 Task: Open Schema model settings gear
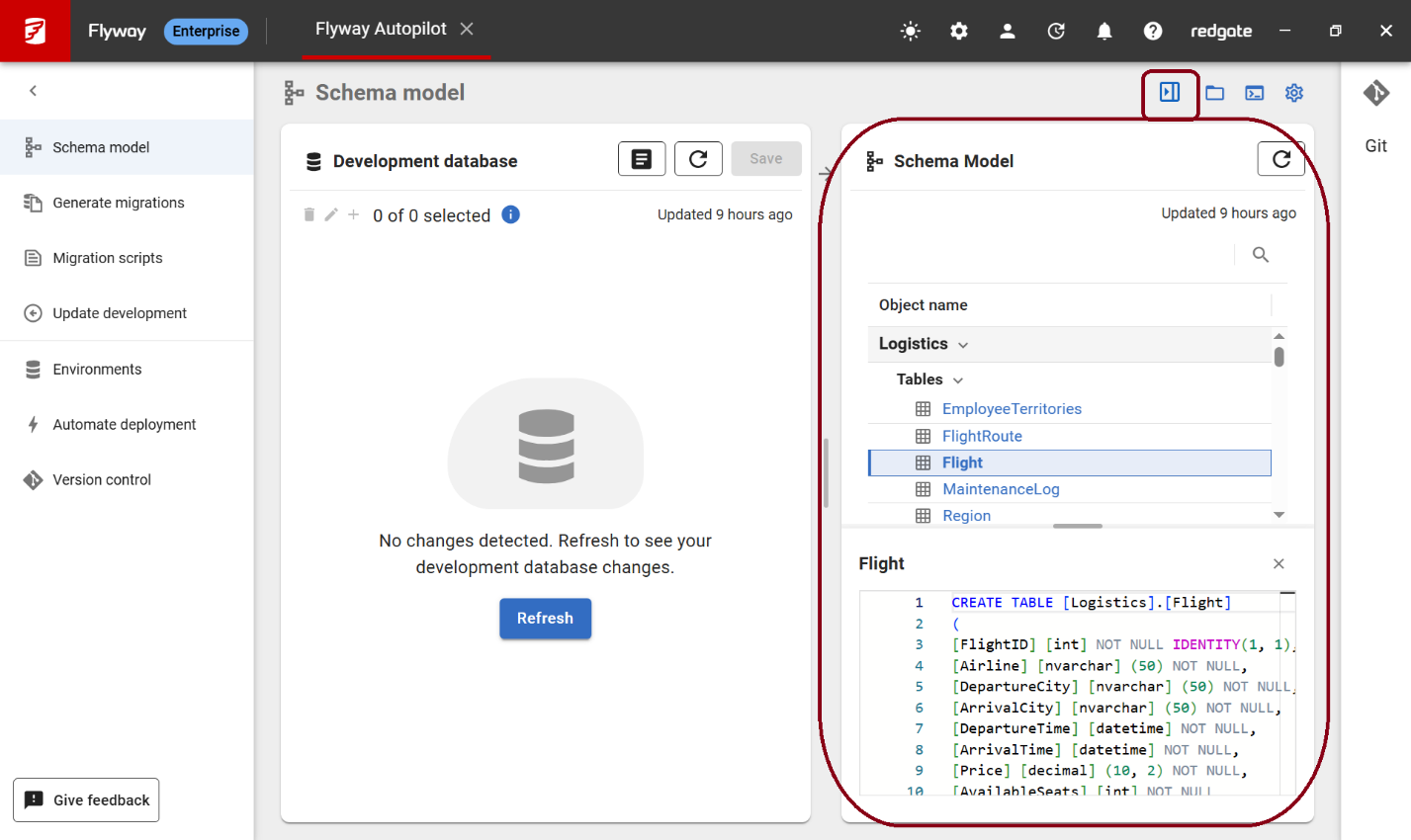[x=1293, y=93]
